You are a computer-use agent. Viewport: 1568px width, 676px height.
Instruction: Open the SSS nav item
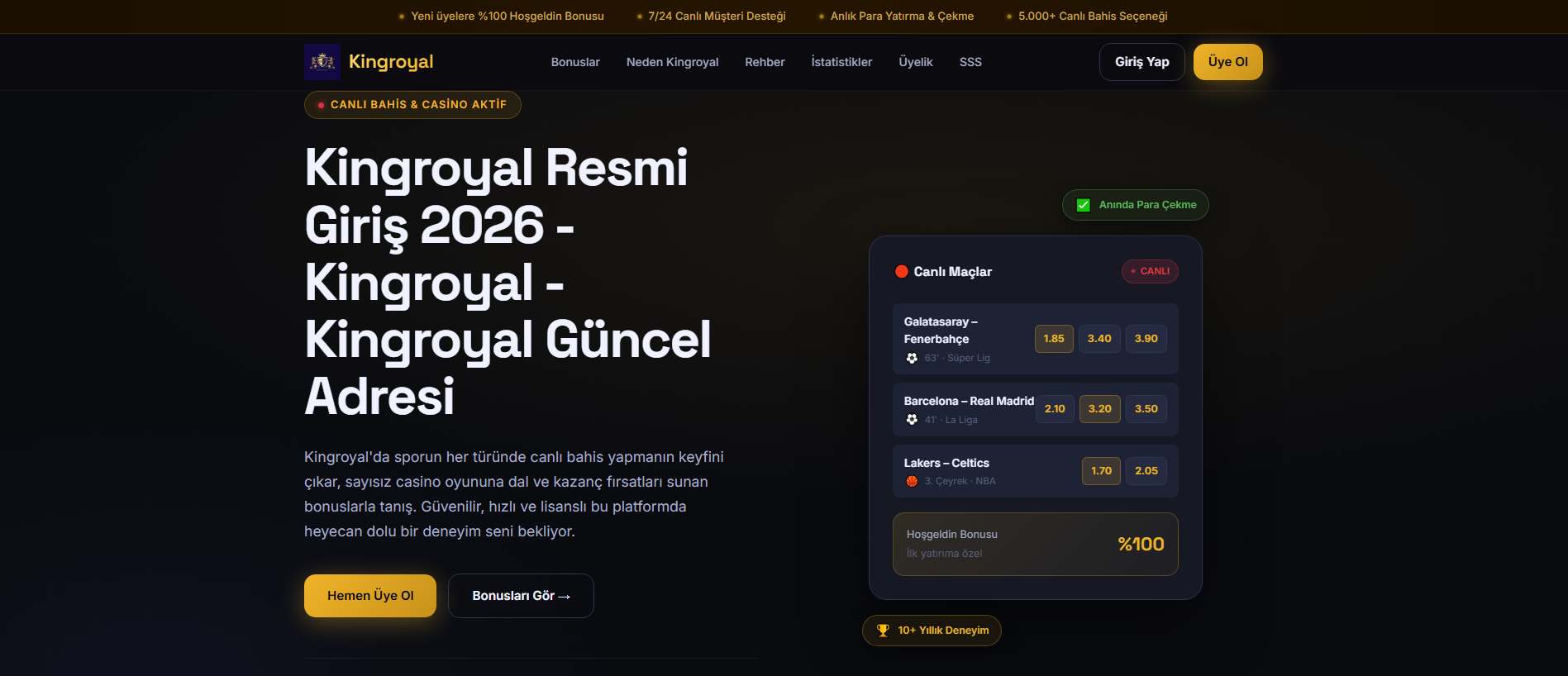pyautogui.click(x=970, y=62)
